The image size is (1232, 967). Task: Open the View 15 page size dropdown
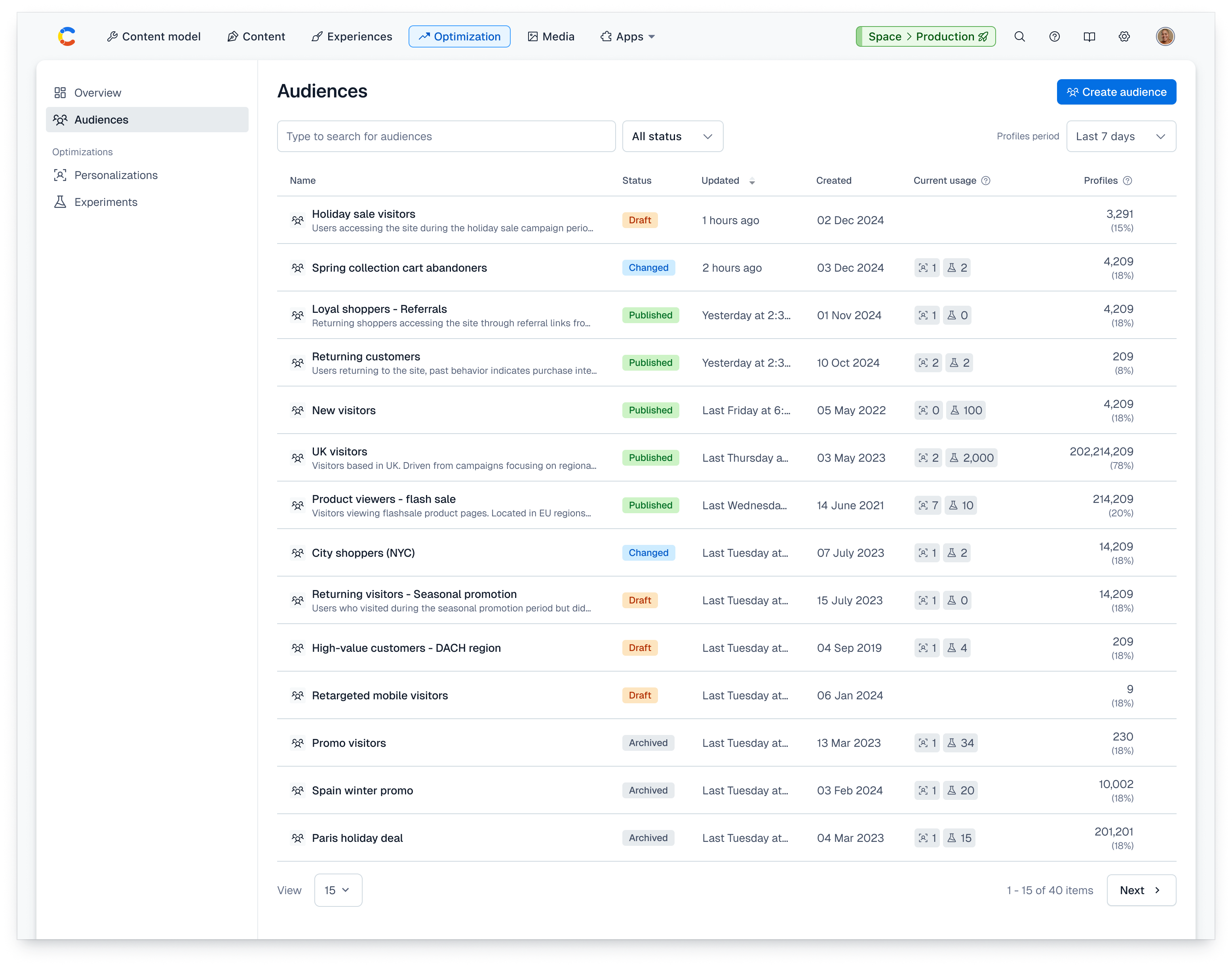coord(338,890)
